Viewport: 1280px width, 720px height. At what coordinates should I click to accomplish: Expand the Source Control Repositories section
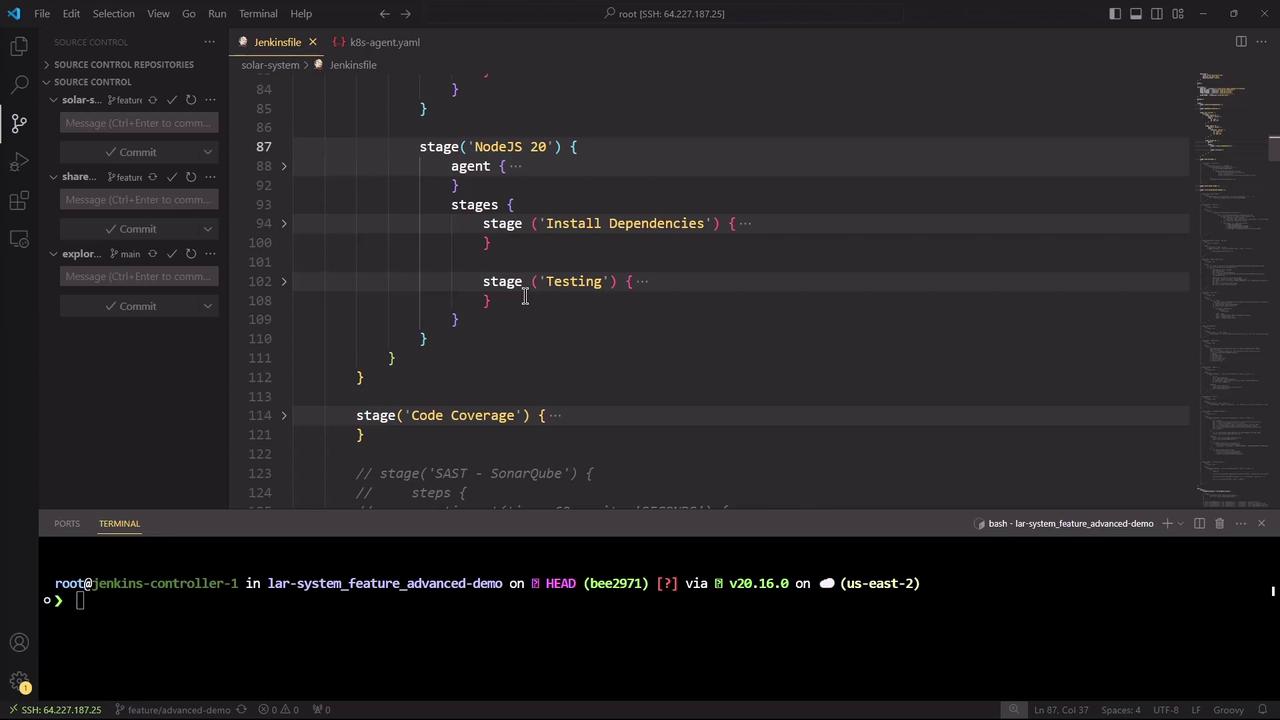click(123, 64)
